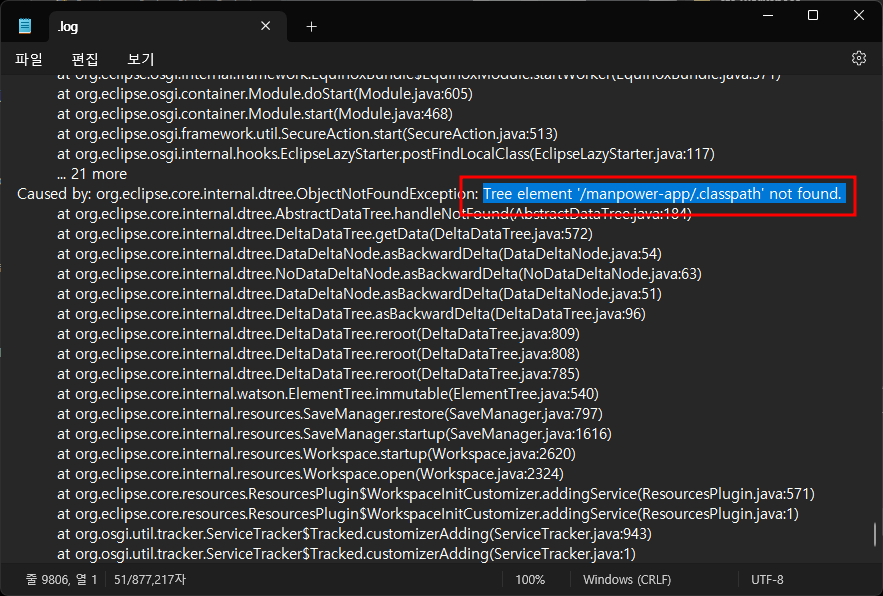This screenshot has width=883, height=596.
Task: Click the '... 21 more' line
Action: 92,174
